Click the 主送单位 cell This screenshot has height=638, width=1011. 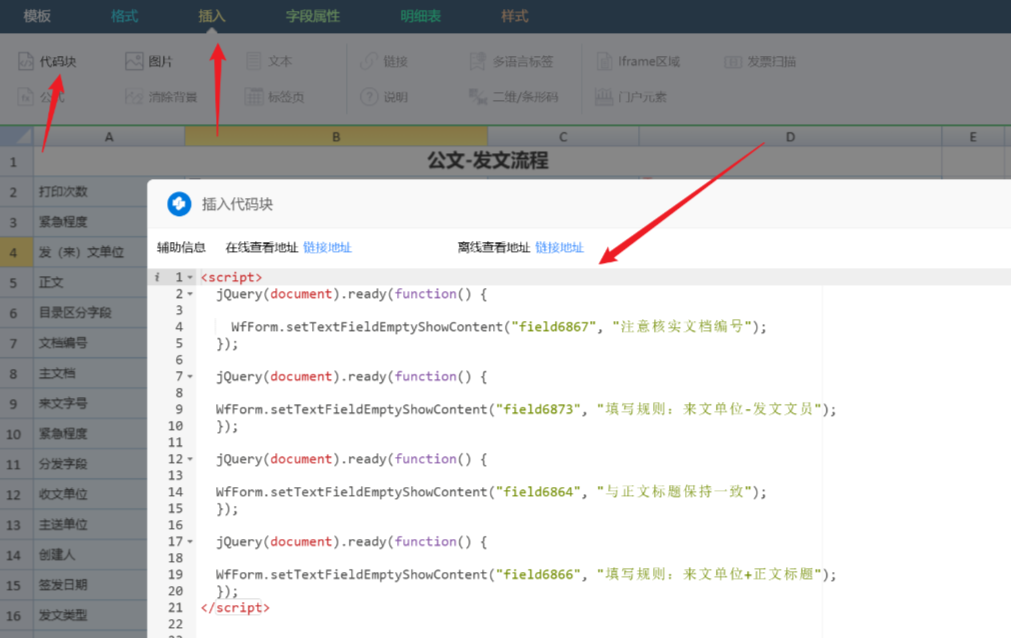90,524
